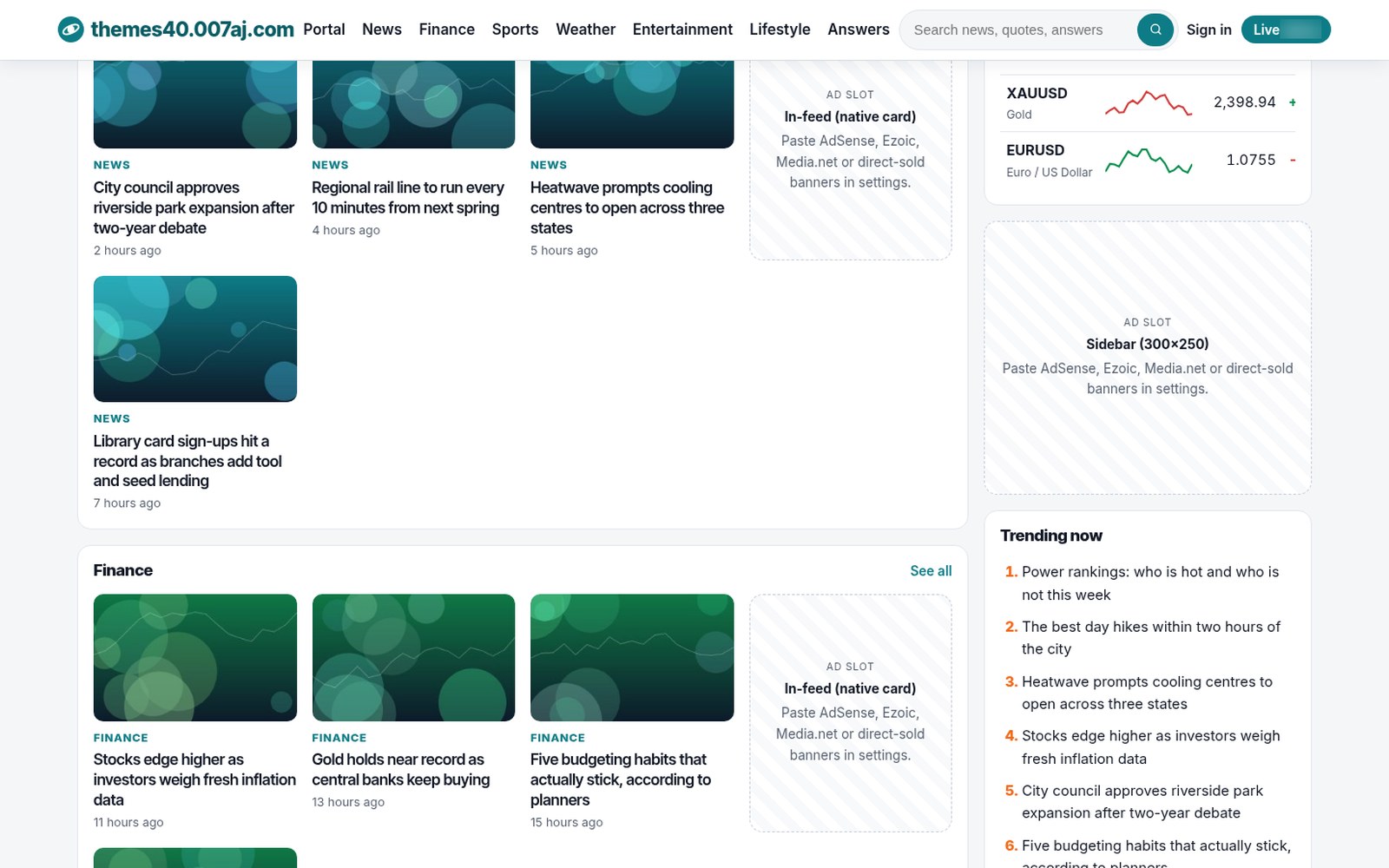Click the EURUSD sparkline chart
This screenshot has height=868, width=1389.
coord(1148,161)
